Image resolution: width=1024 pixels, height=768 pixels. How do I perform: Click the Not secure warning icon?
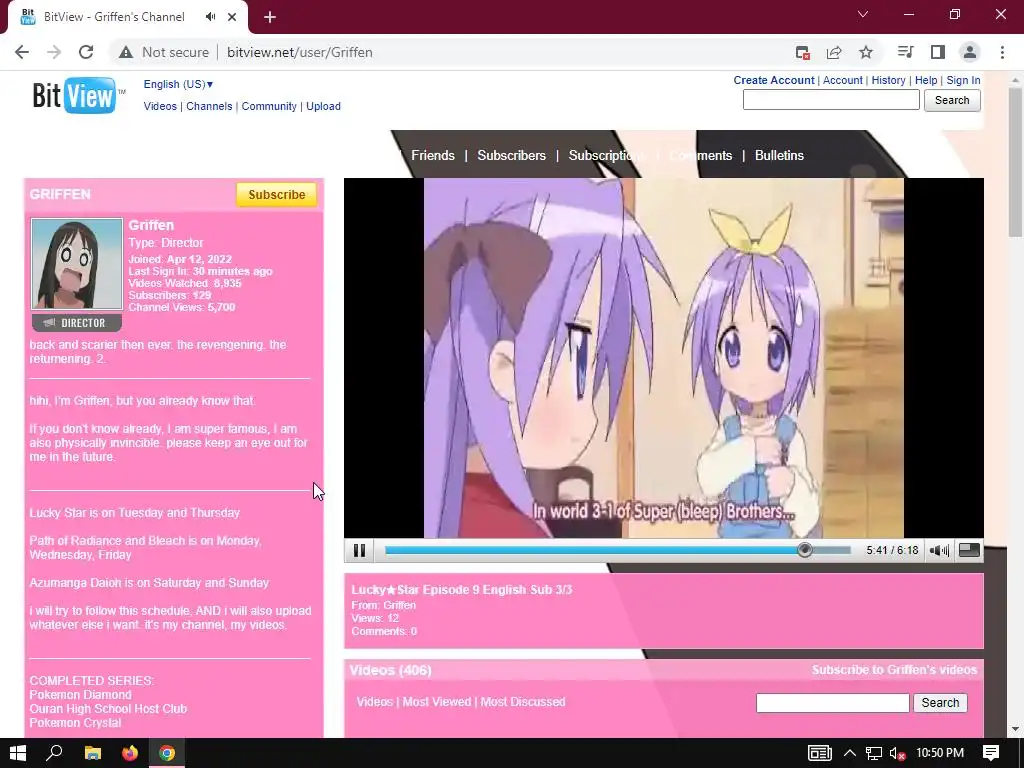[125, 52]
